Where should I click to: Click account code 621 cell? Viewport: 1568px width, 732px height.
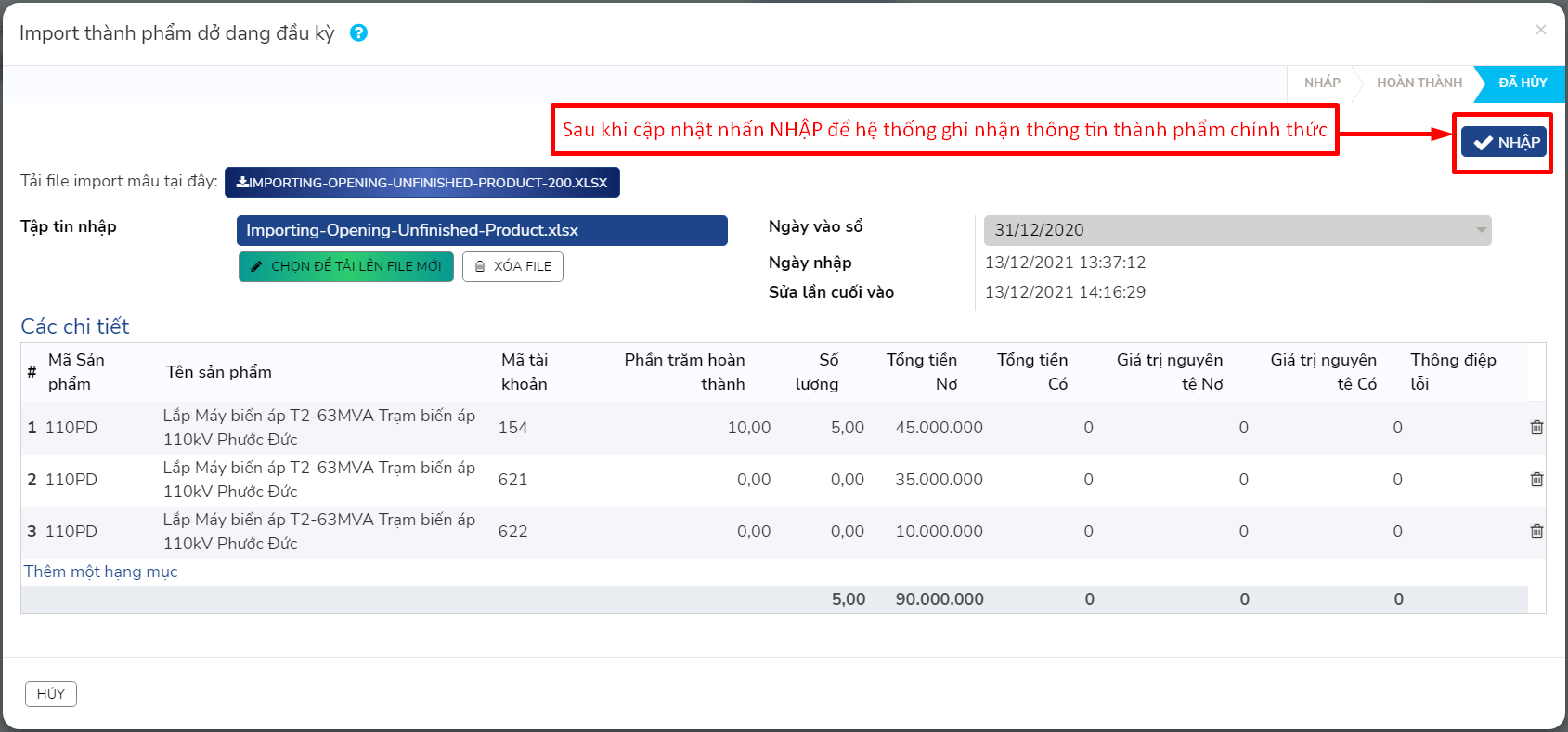tap(512, 480)
